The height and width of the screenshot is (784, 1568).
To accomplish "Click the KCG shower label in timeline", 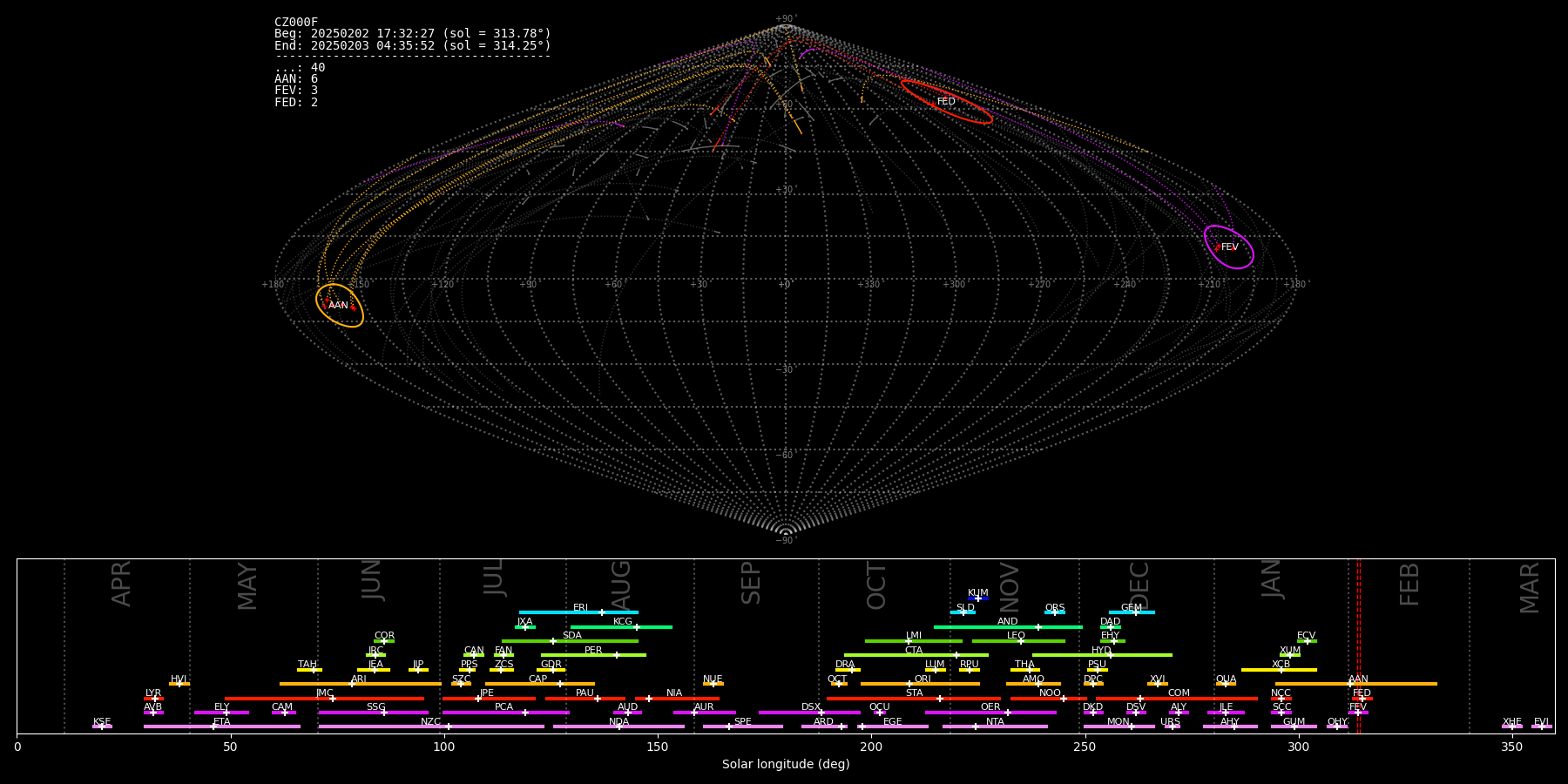I will tap(623, 622).
